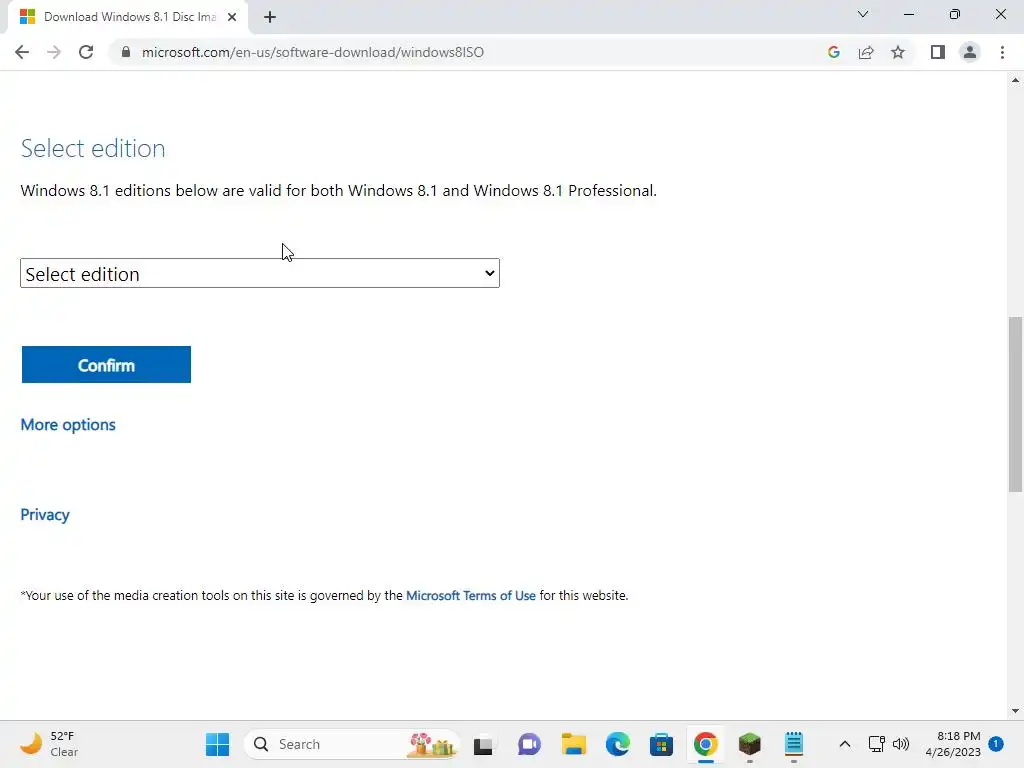Image resolution: width=1024 pixels, height=768 pixels.
Task: Open the Chat app in taskbar
Action: tap(529, 744)
